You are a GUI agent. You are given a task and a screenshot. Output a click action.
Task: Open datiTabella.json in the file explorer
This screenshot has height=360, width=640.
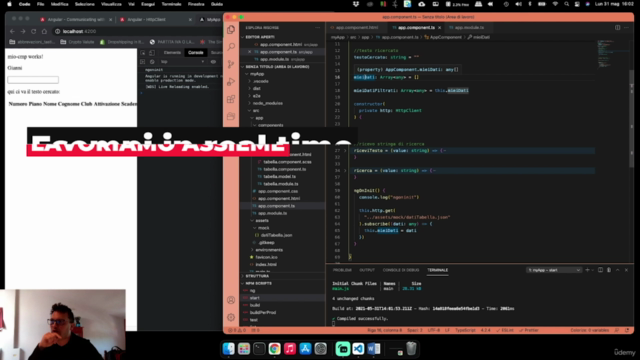tap(276, 236)
